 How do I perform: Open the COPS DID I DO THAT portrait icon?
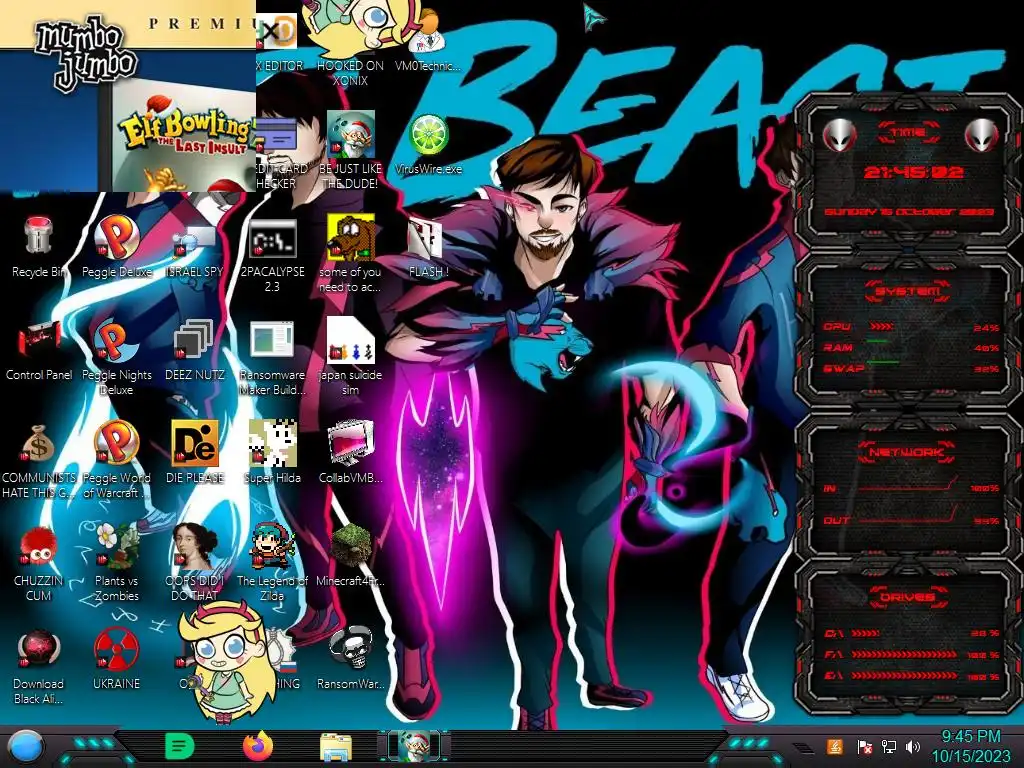coord(194,563)
